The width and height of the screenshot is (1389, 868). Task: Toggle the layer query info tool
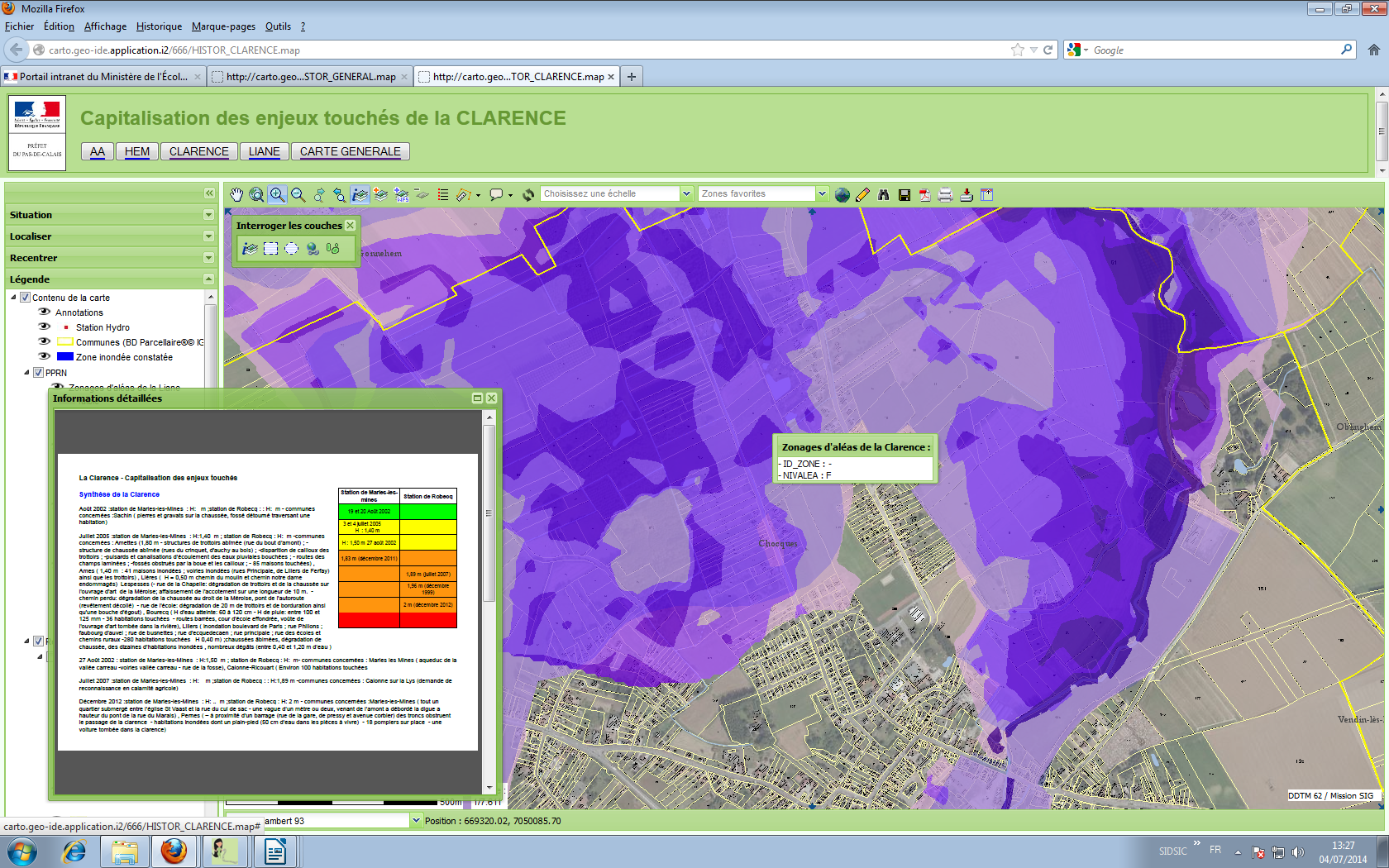360,194
